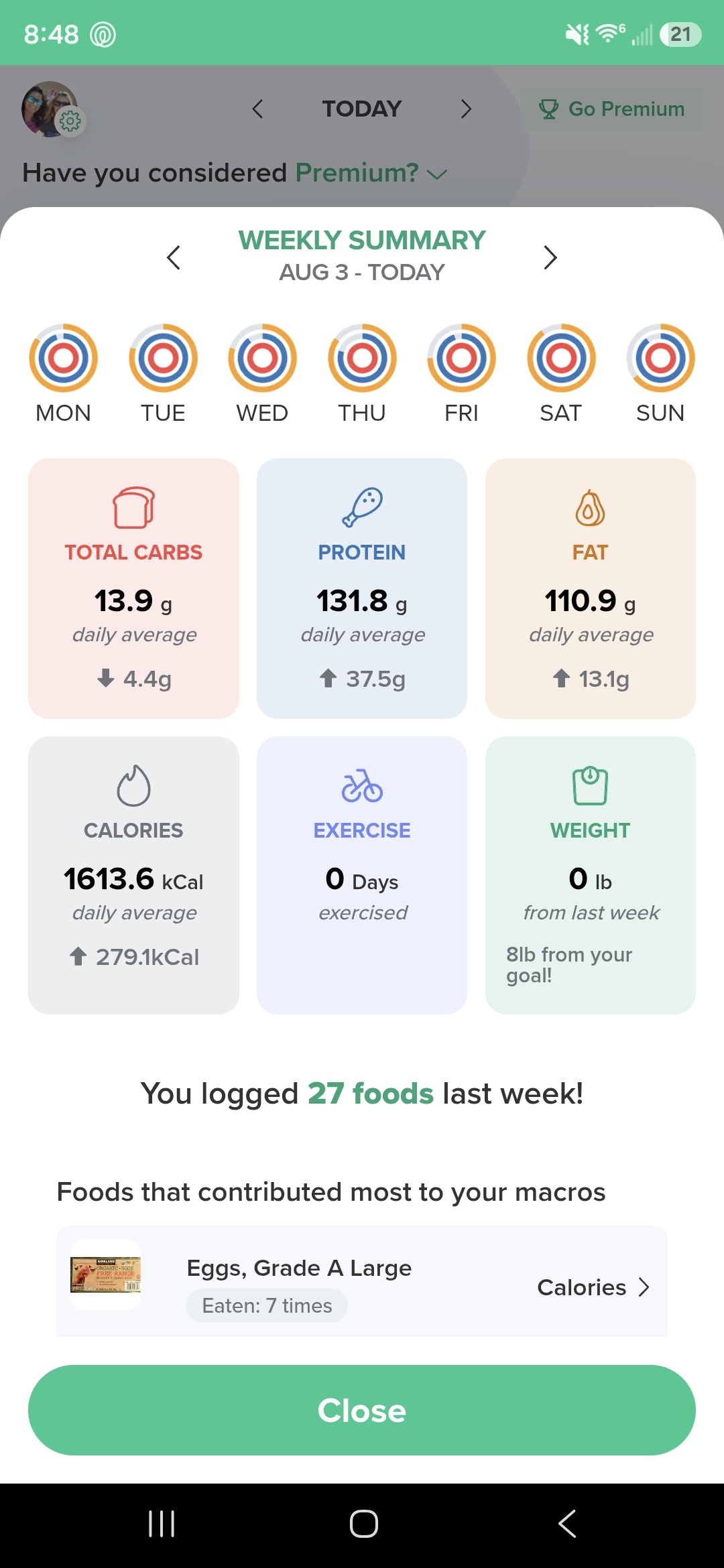
Task: Tap the Friday macro ring icon
Action: pyautogui.click(x=461, y=358)
